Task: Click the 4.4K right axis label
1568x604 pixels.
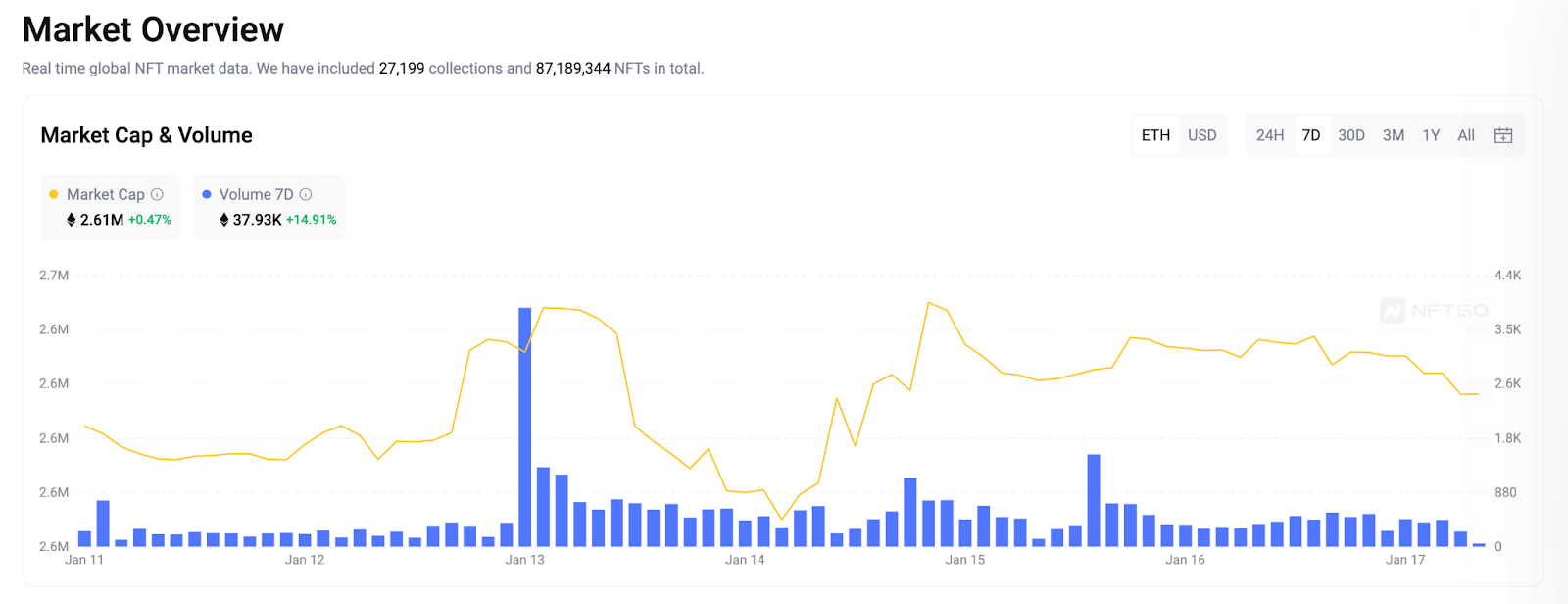Action: click(x=1507, y=276)
